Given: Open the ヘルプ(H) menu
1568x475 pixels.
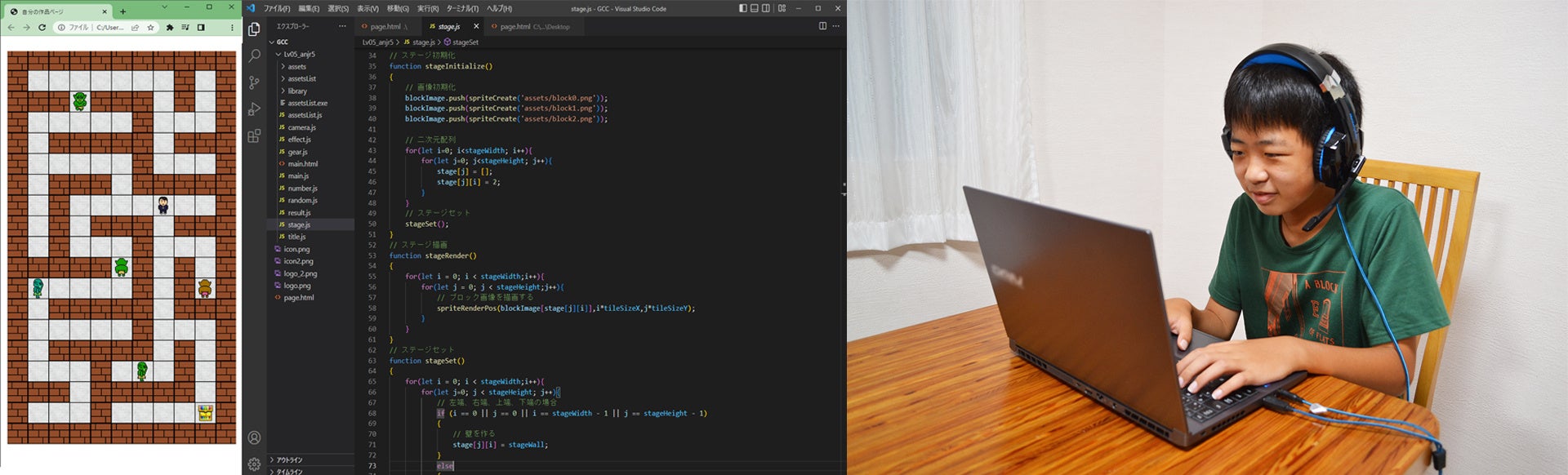Looking at the screenshot, I should click(499, 8).
